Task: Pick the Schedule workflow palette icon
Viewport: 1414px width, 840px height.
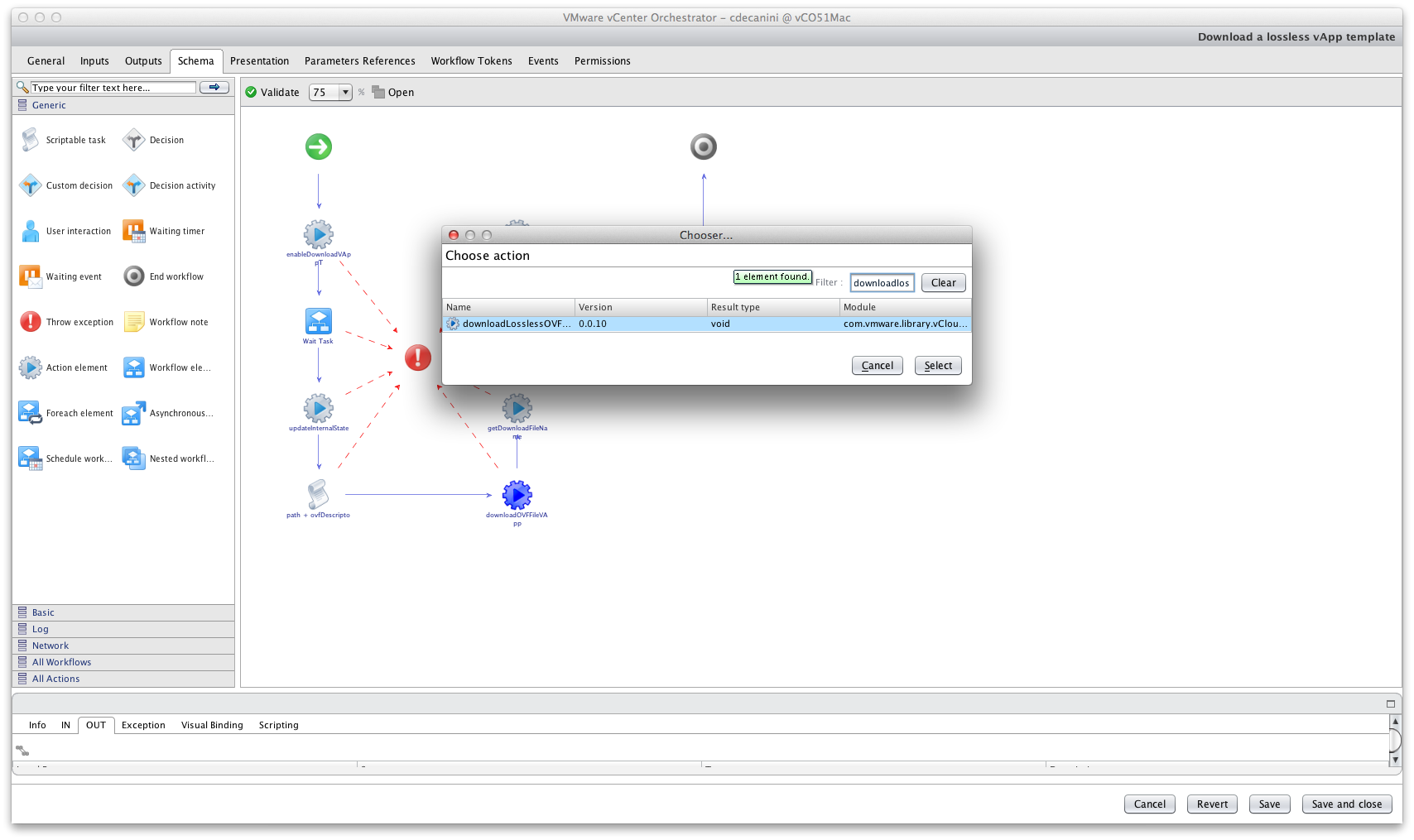Action: click(31, 458)
